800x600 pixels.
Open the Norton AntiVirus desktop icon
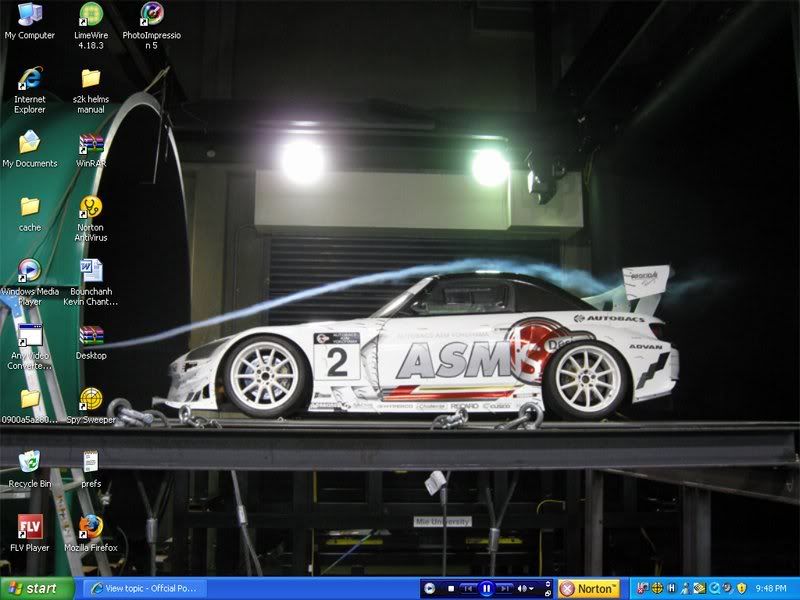[x=91, y=208]
